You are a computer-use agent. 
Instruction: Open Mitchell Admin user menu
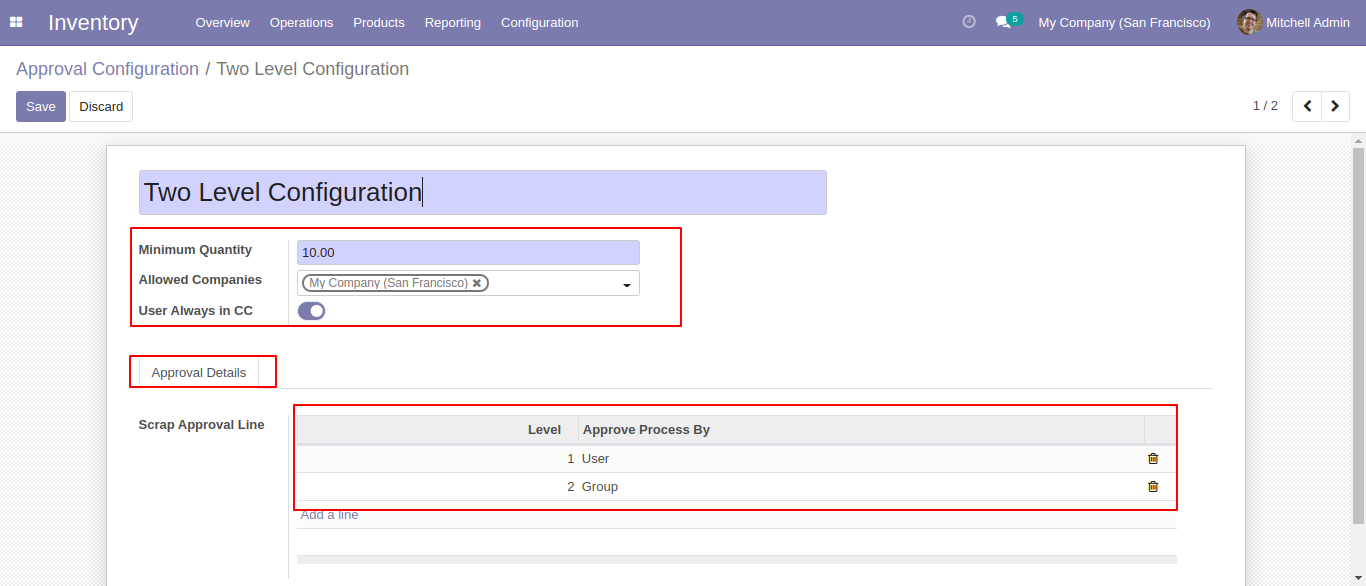click(x=1294, y=22)
